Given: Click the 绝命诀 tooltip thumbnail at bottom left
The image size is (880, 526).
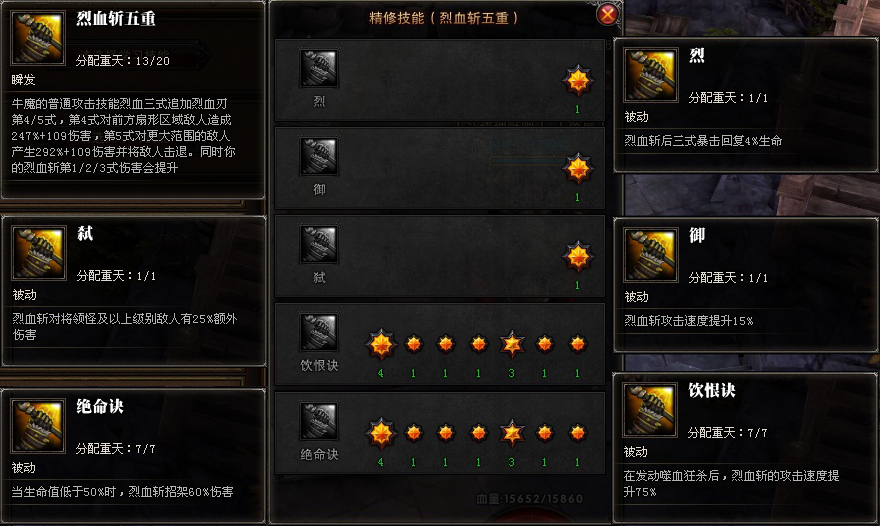Looking at the screenshot, I should click(38, 426).
